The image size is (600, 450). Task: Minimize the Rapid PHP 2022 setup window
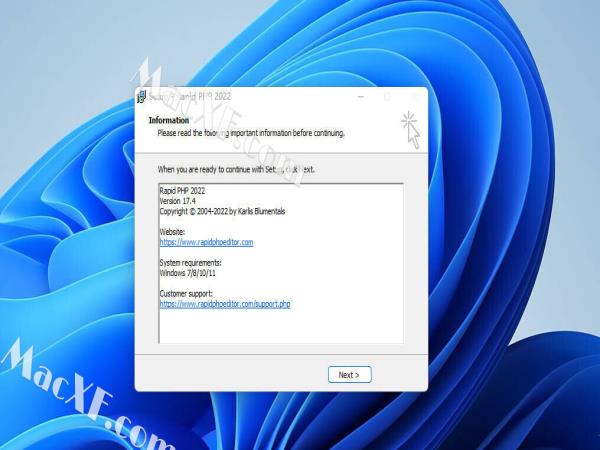coord(360,97)
